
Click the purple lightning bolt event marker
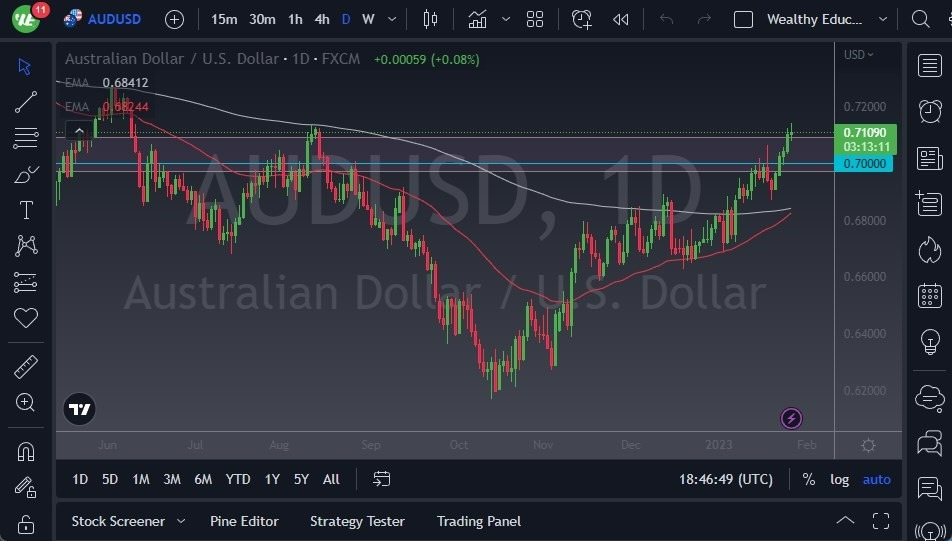point(791,418)
